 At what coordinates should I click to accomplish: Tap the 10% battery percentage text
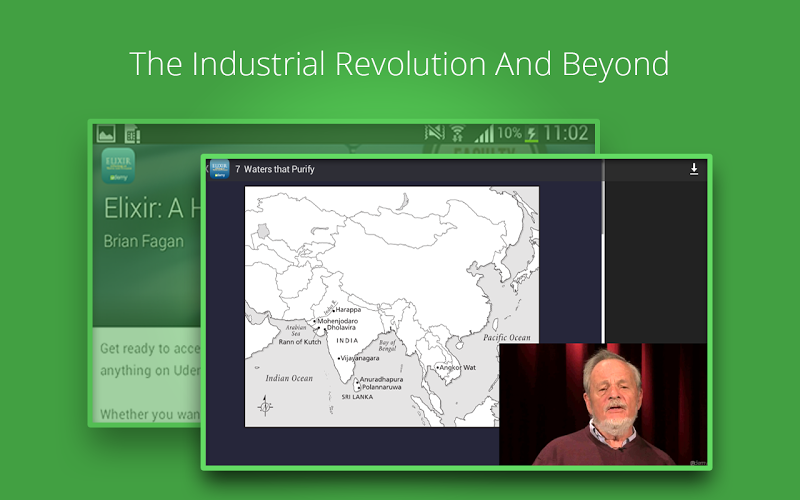point(509,133)
